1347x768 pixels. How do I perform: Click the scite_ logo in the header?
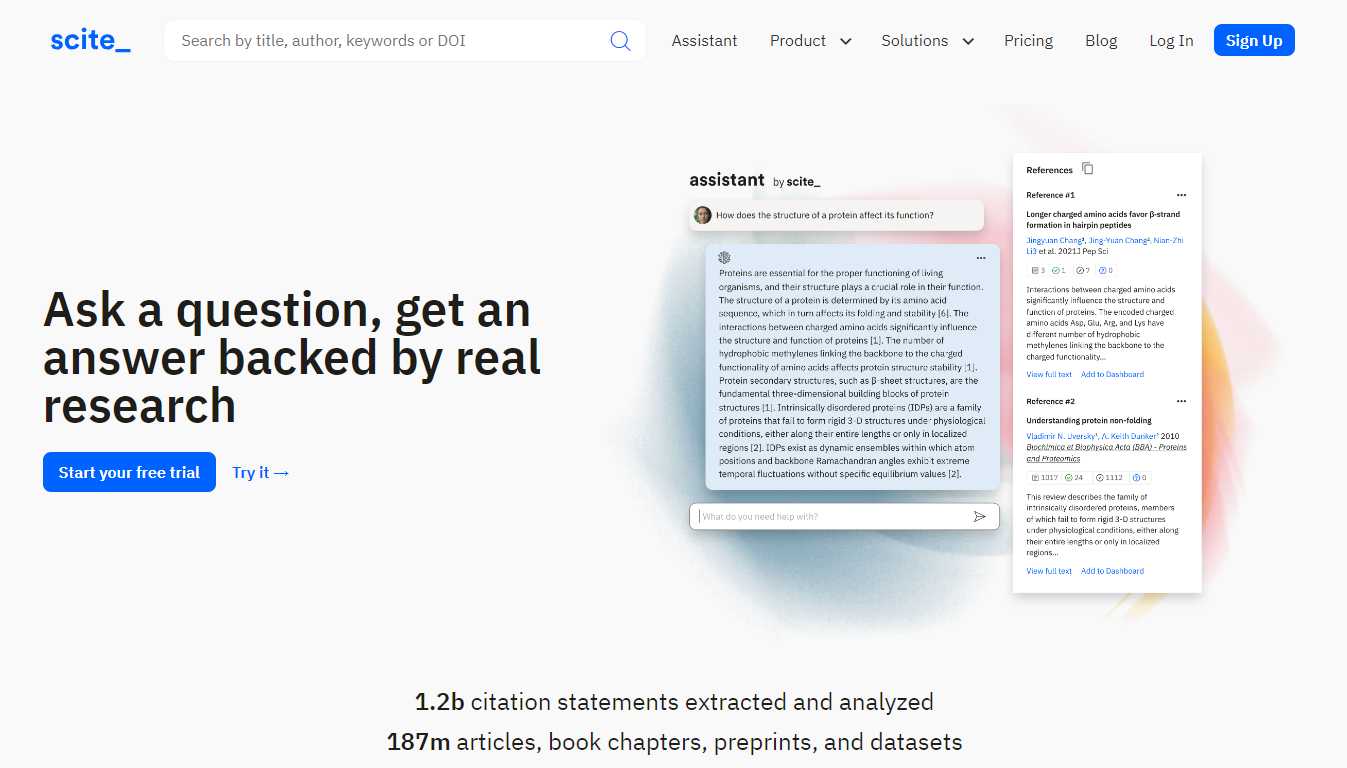coord(90,41)
